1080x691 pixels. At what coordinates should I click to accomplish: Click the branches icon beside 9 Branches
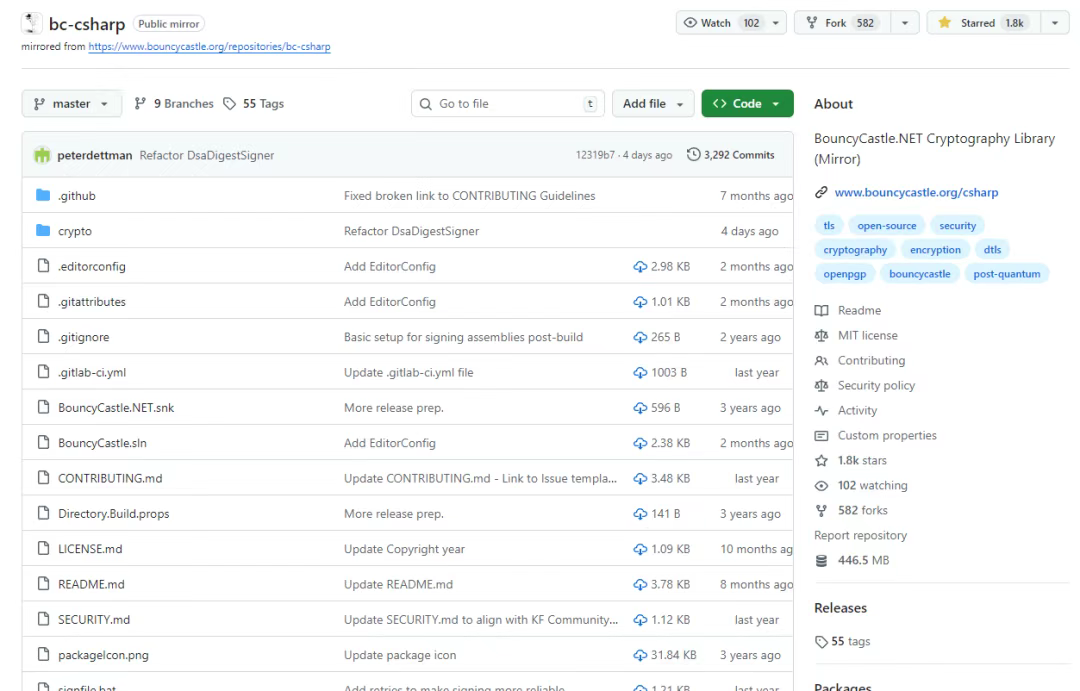(x=140, y=103)
